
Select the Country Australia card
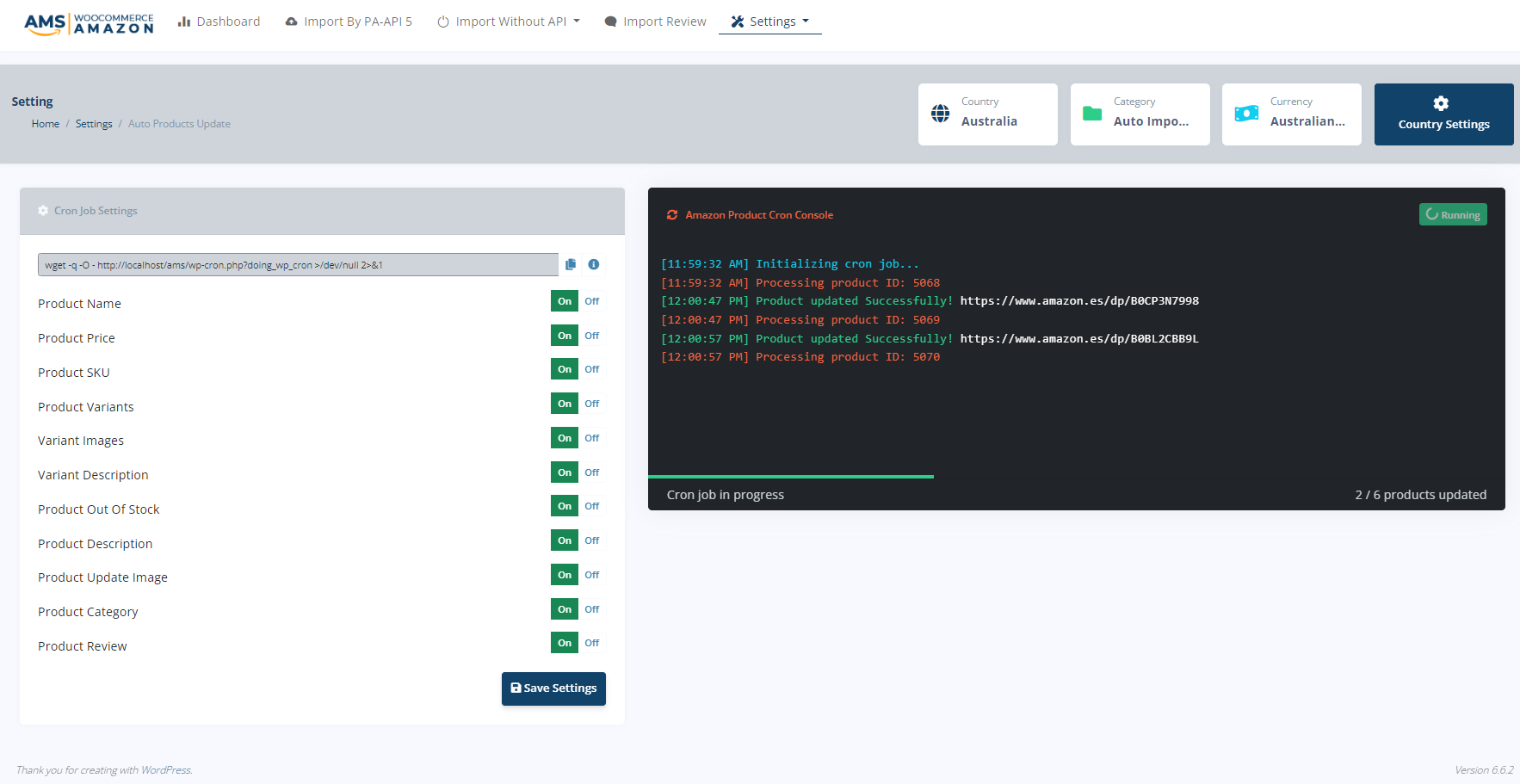(988, 114)
